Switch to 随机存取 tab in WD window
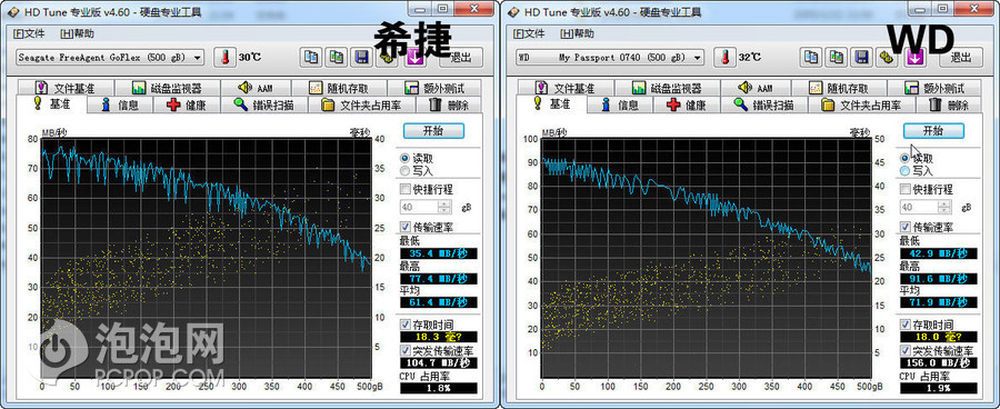1000x409 pixels. pyautogui.click(x=839, y=88)
